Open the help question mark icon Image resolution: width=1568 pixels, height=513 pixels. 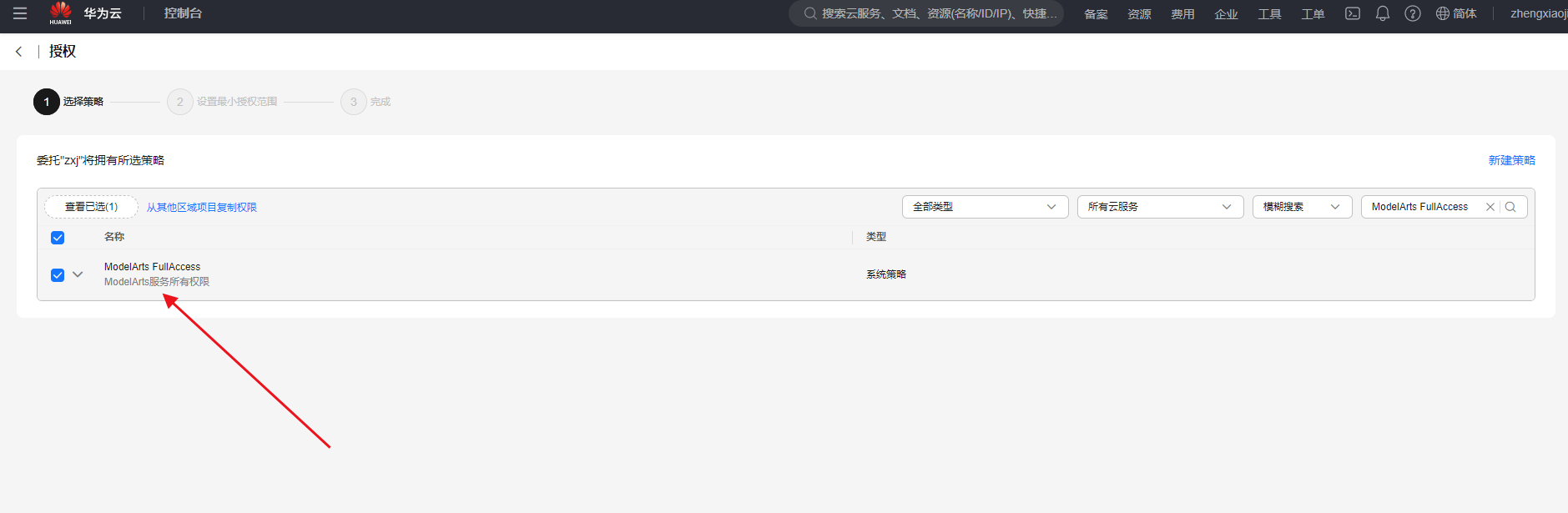(x=1413, y=13)
